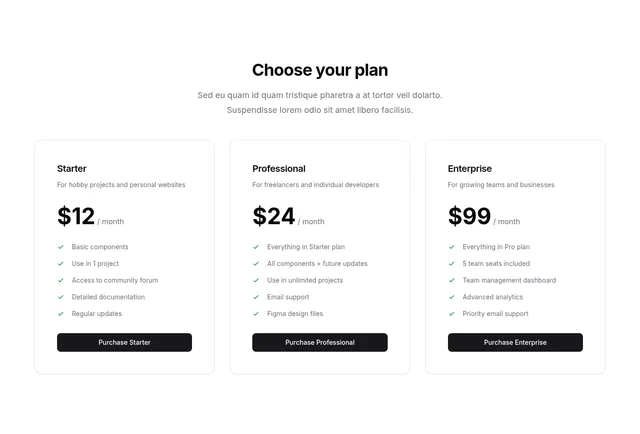Select checkmark beside Access to community forum
The height and width of the screenshot is (434, 640).
coord(61,280)
